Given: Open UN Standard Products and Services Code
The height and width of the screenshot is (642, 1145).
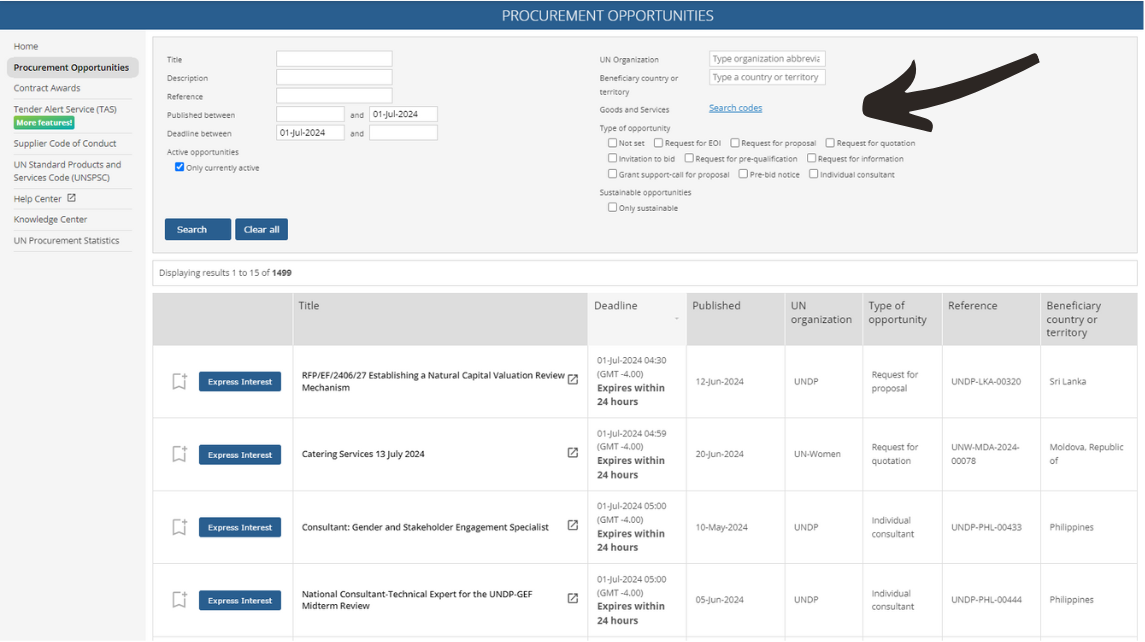Looking at the screenshot, I should [x=67, y=171].
